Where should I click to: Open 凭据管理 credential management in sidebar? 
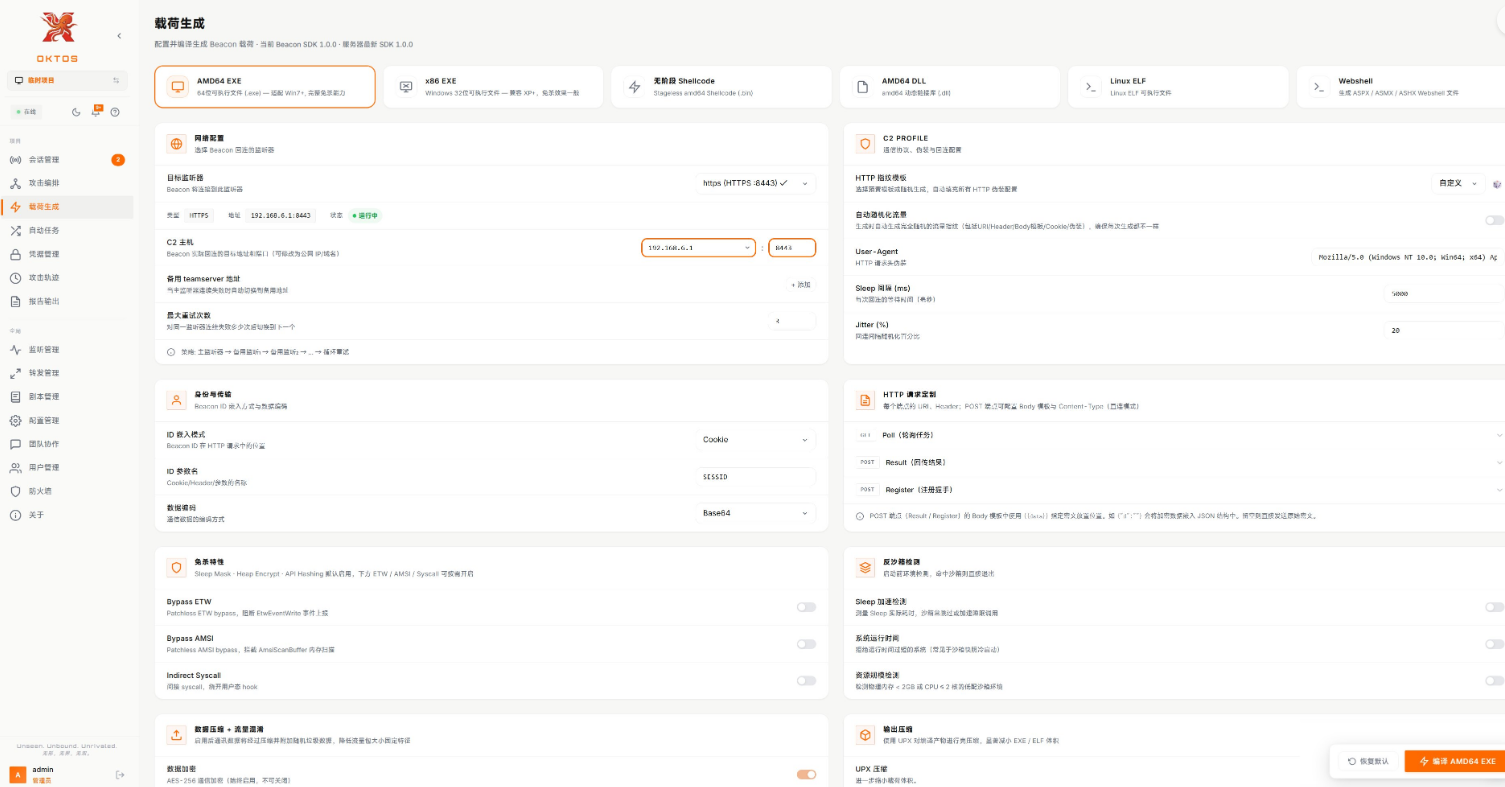click(67, 254)
